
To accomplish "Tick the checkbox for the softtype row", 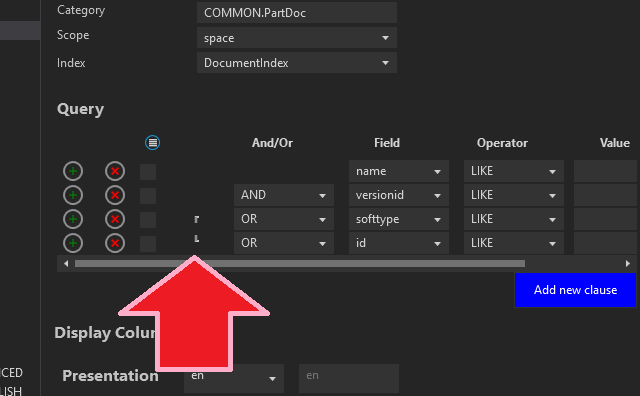I will (x=148, y=220).
